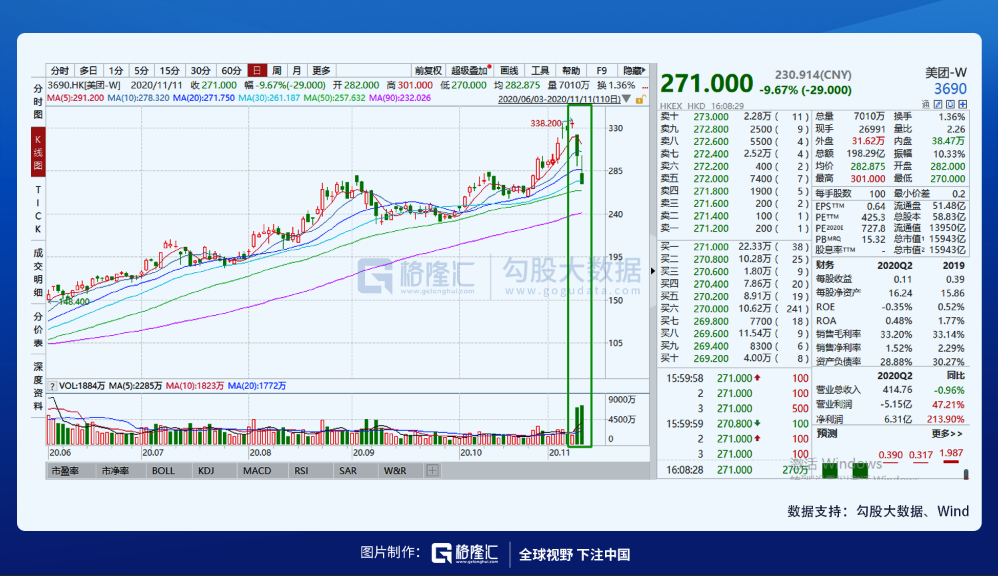Click the 买一 271.000 bid row

click(734, 246)
